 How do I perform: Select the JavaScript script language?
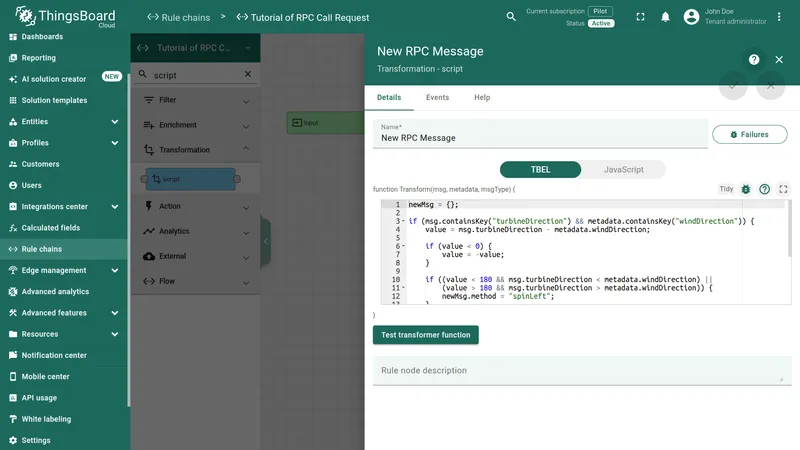click(x=623, y=170)
